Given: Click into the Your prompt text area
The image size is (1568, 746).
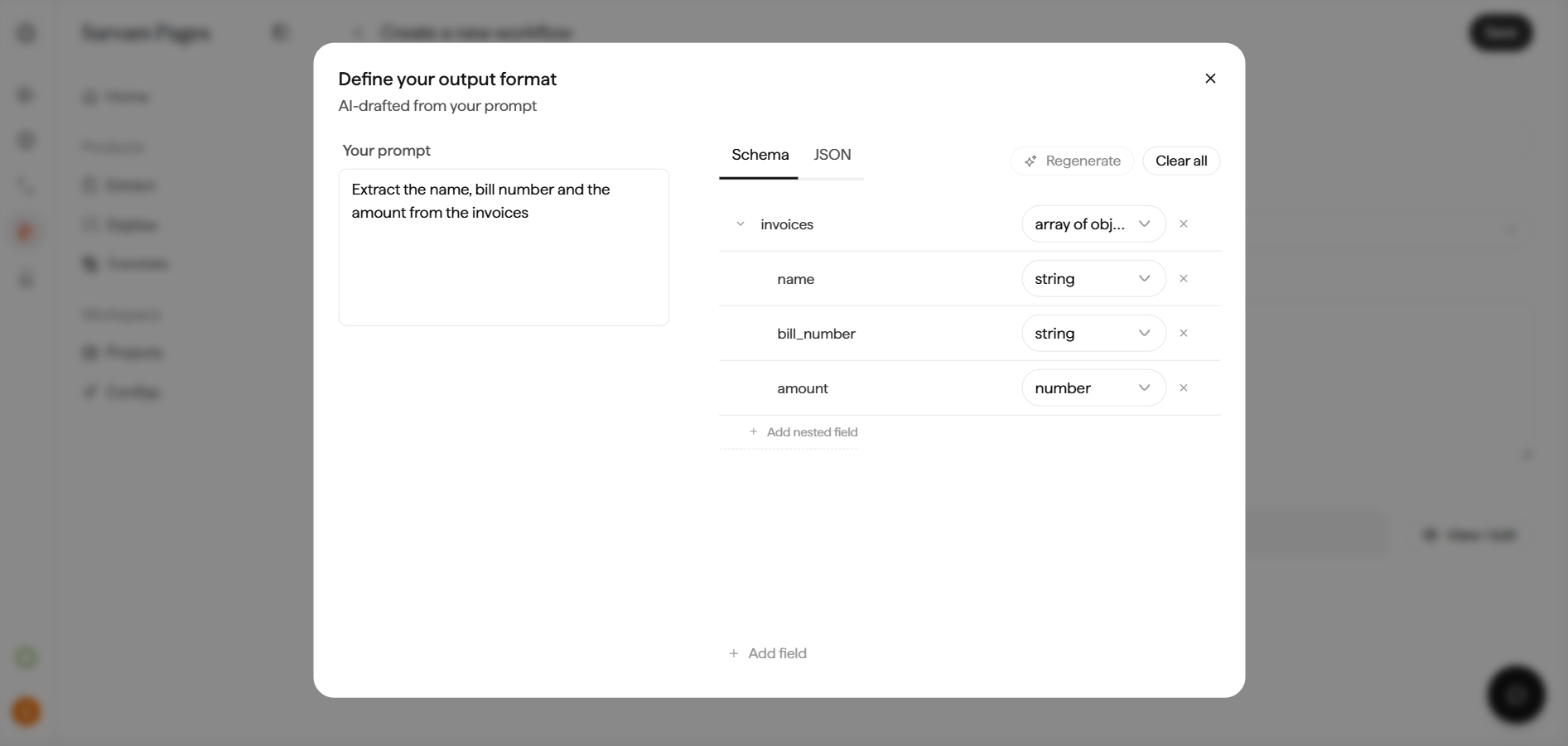Looking at the screenshot, I should pos(504,247).
